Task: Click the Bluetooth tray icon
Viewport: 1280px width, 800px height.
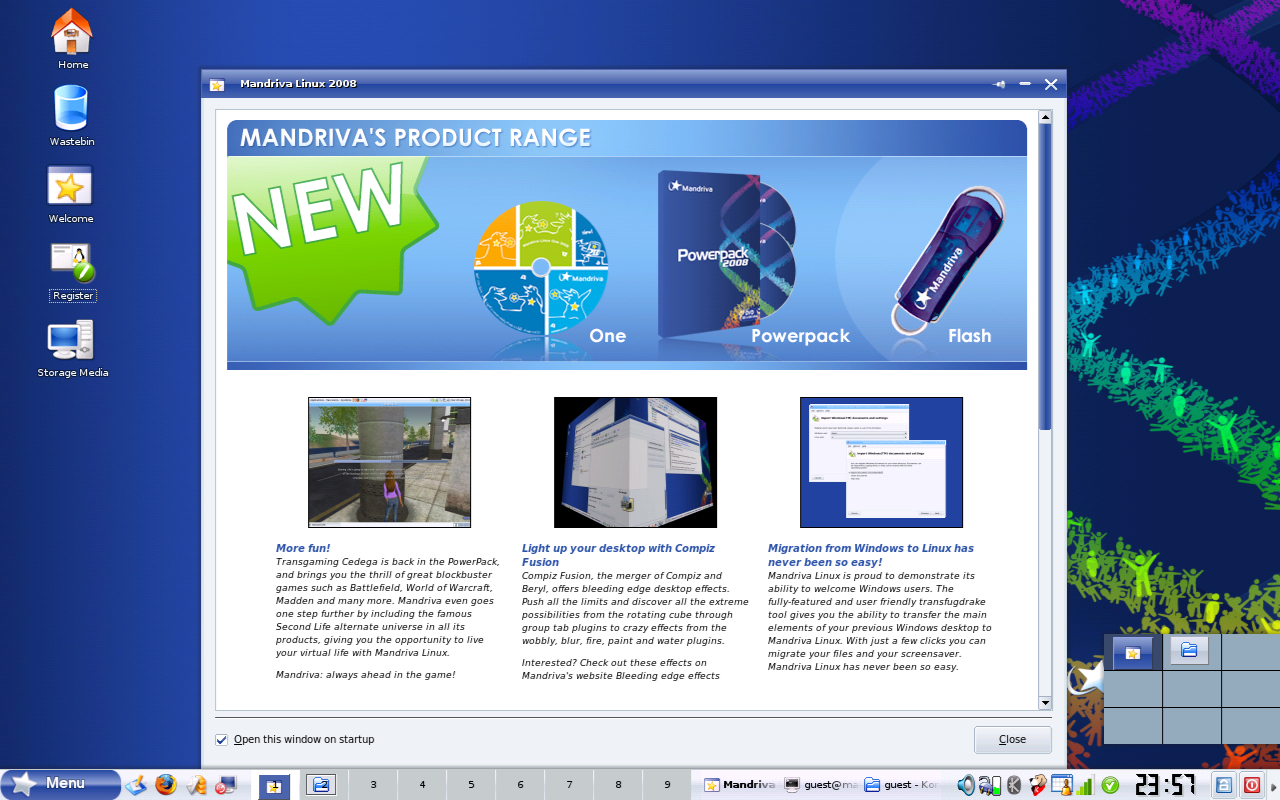Action: (1014, 785)
